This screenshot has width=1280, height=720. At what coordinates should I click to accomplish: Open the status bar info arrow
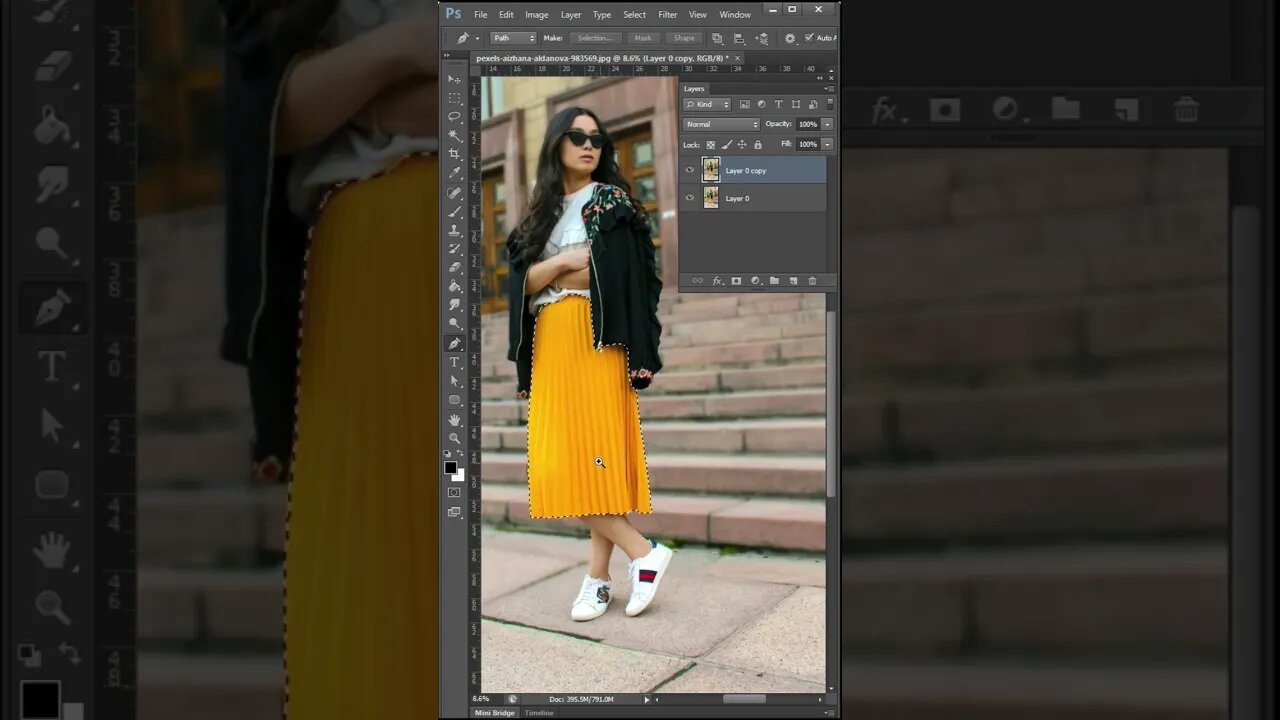[647, 699]
